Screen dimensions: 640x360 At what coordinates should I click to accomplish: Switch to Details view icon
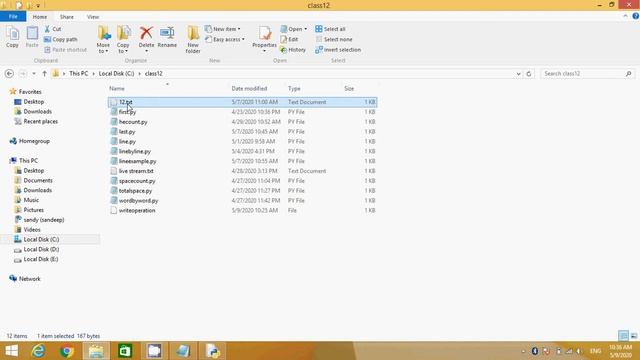(x=623, y=336)
